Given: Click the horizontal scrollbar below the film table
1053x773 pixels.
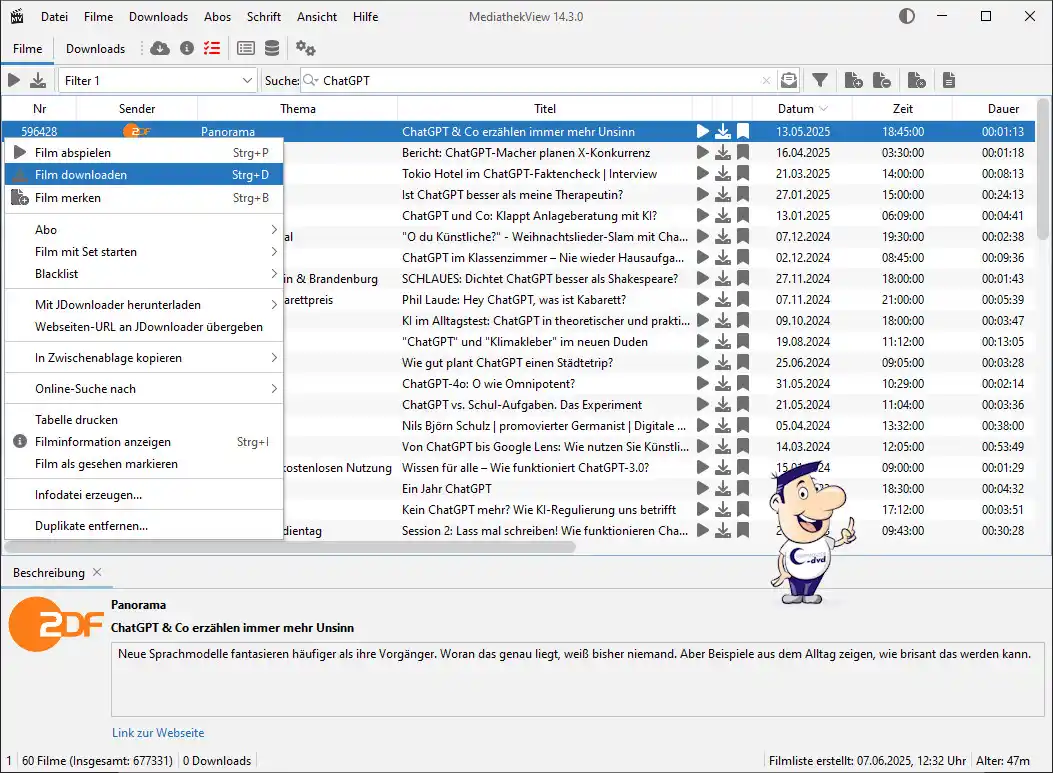Looking at the screenshot, I should pos(290,547).
